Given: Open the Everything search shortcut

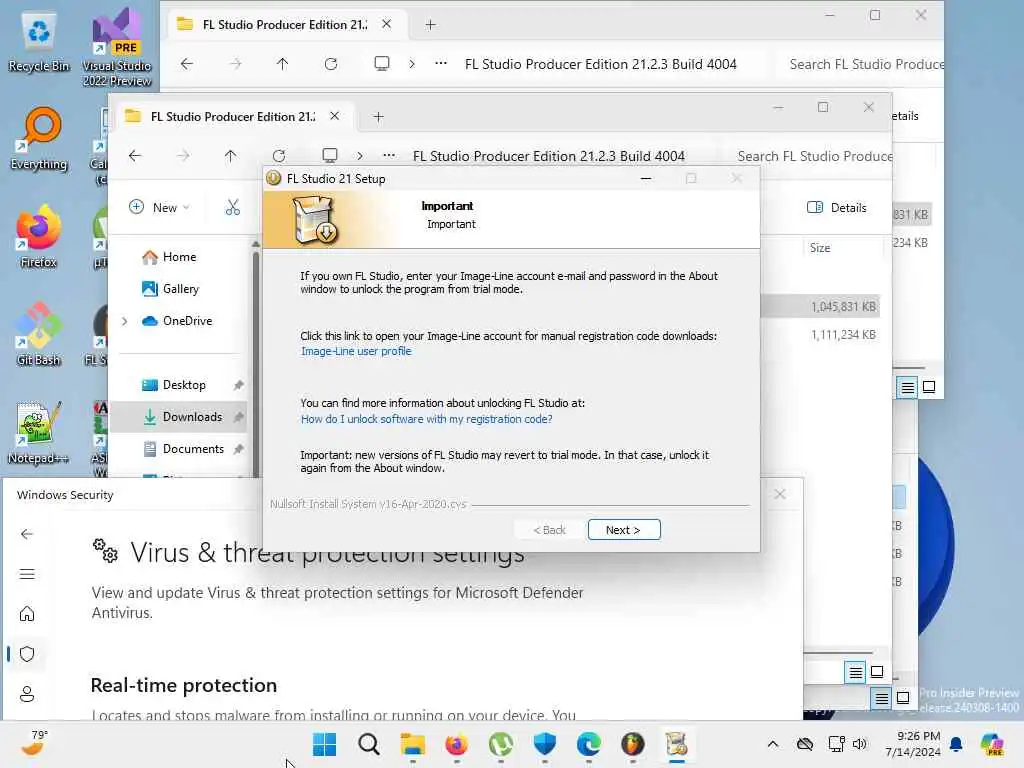Looking at the screenshot, I should tap(39, 138).
